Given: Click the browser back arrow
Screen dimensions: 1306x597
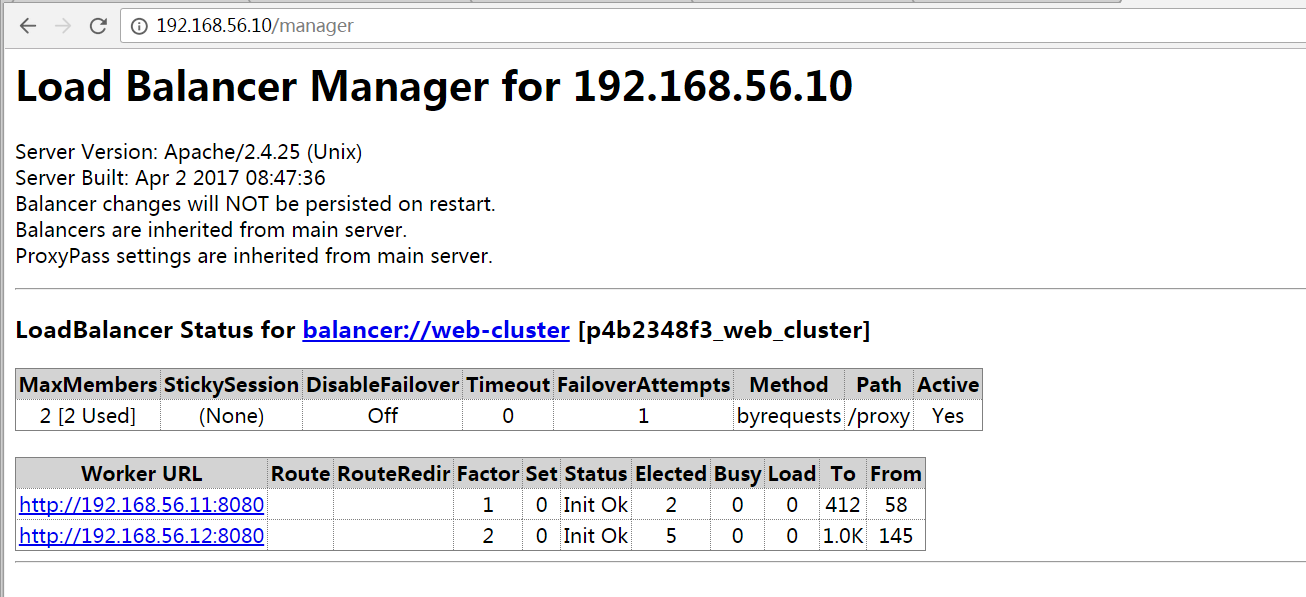Looking at the screenshot, I should [27, 26].
